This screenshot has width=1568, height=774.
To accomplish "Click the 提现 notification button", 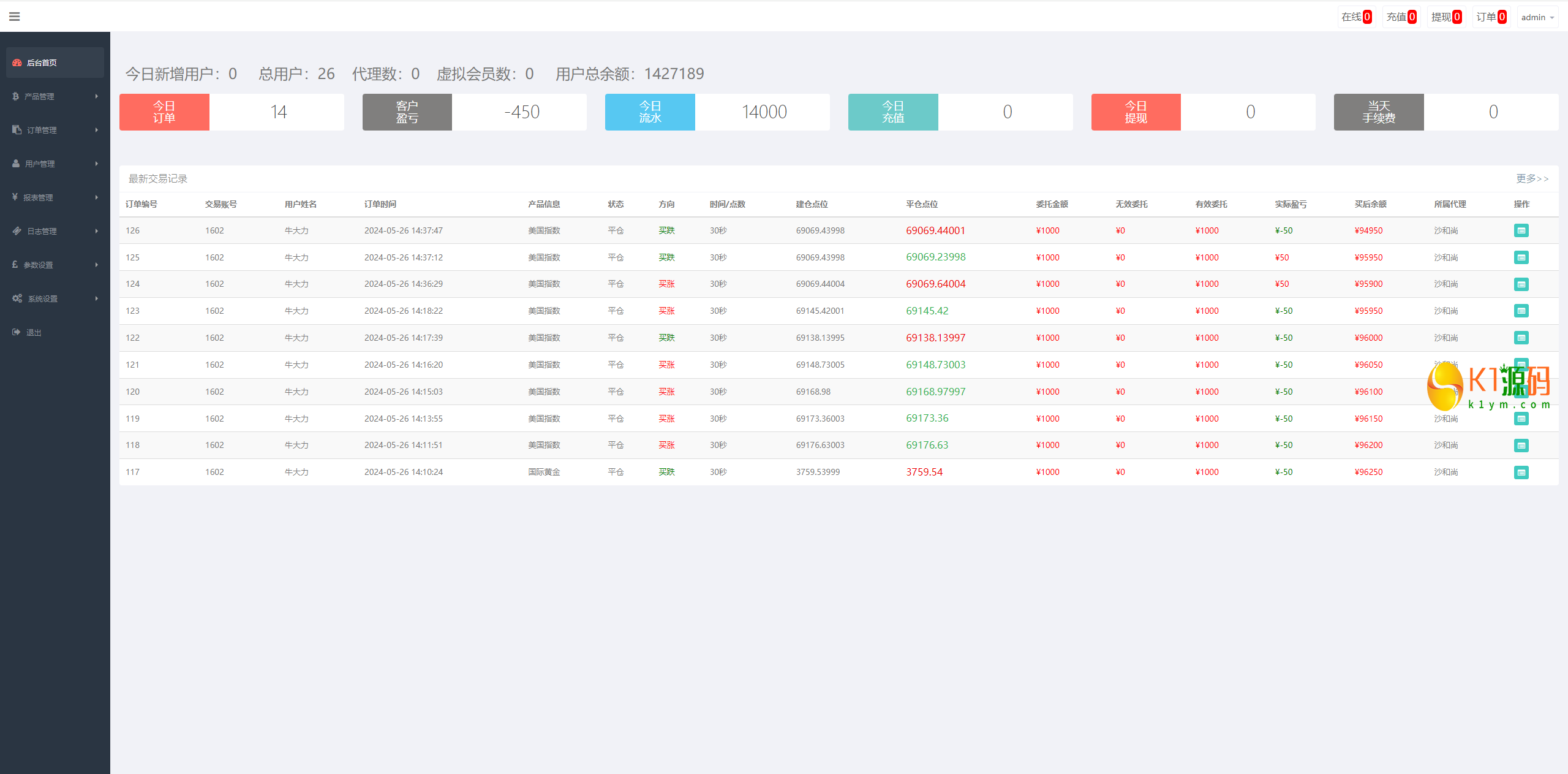I will pyautogui.click(x=1446, y=17).
